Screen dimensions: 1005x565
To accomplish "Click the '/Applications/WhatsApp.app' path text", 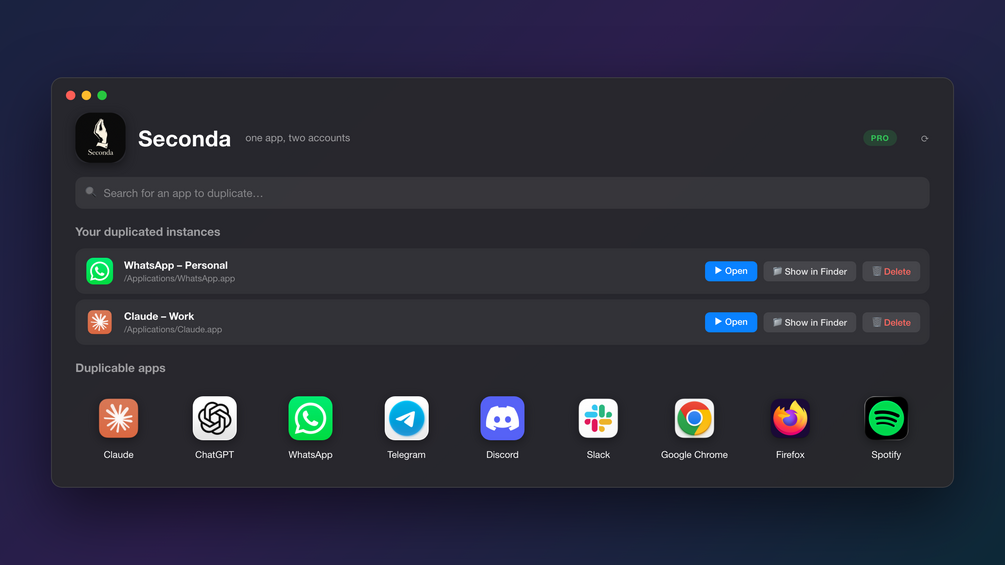I will (179, 279).
